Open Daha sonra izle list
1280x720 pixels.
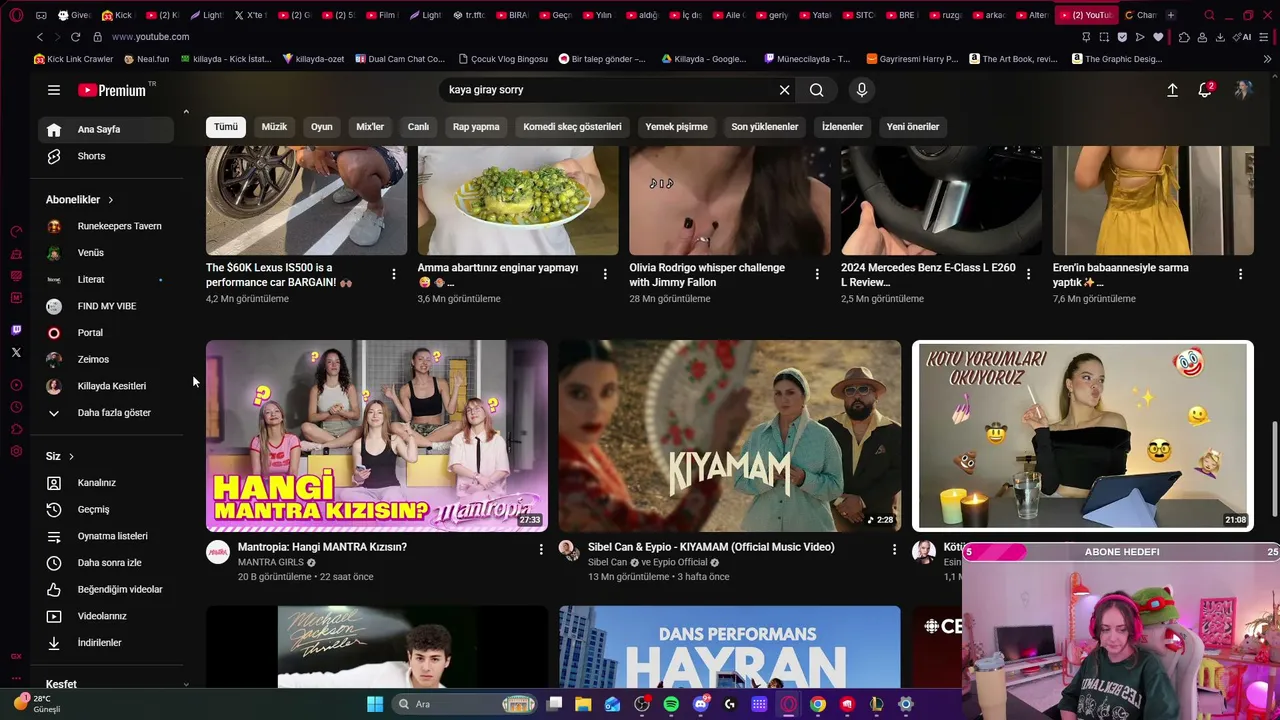pos(106,563)
